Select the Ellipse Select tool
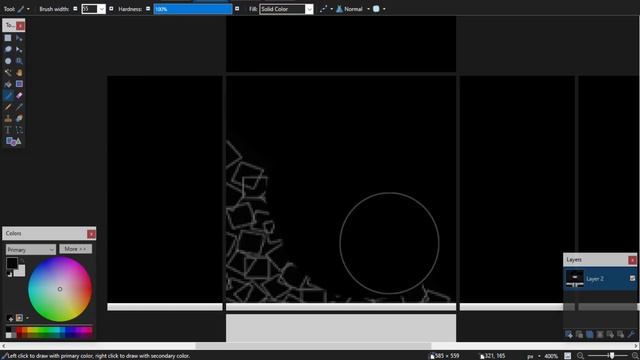 (x=8, y=61)
